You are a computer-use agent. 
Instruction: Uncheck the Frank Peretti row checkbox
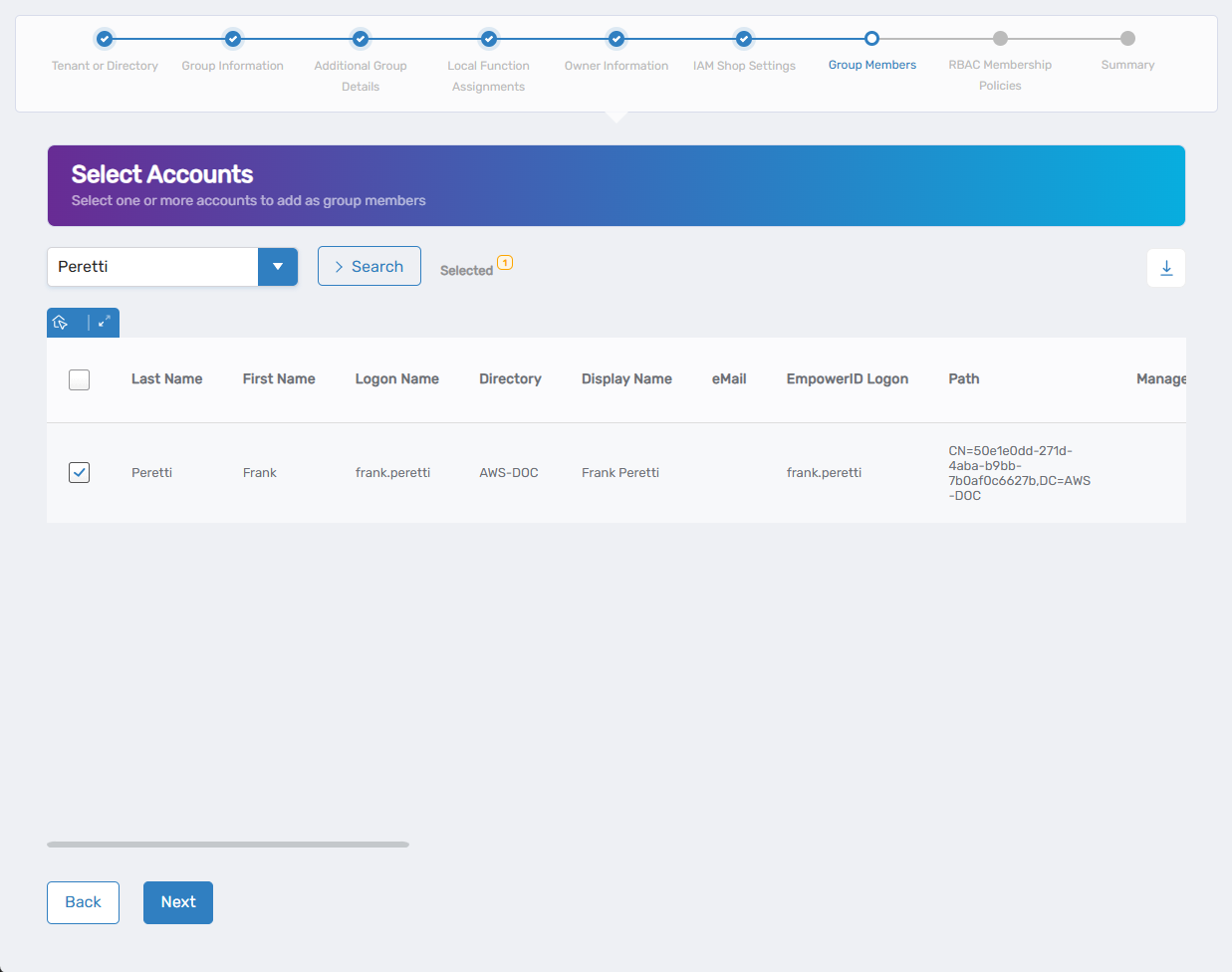pos(80,472)
